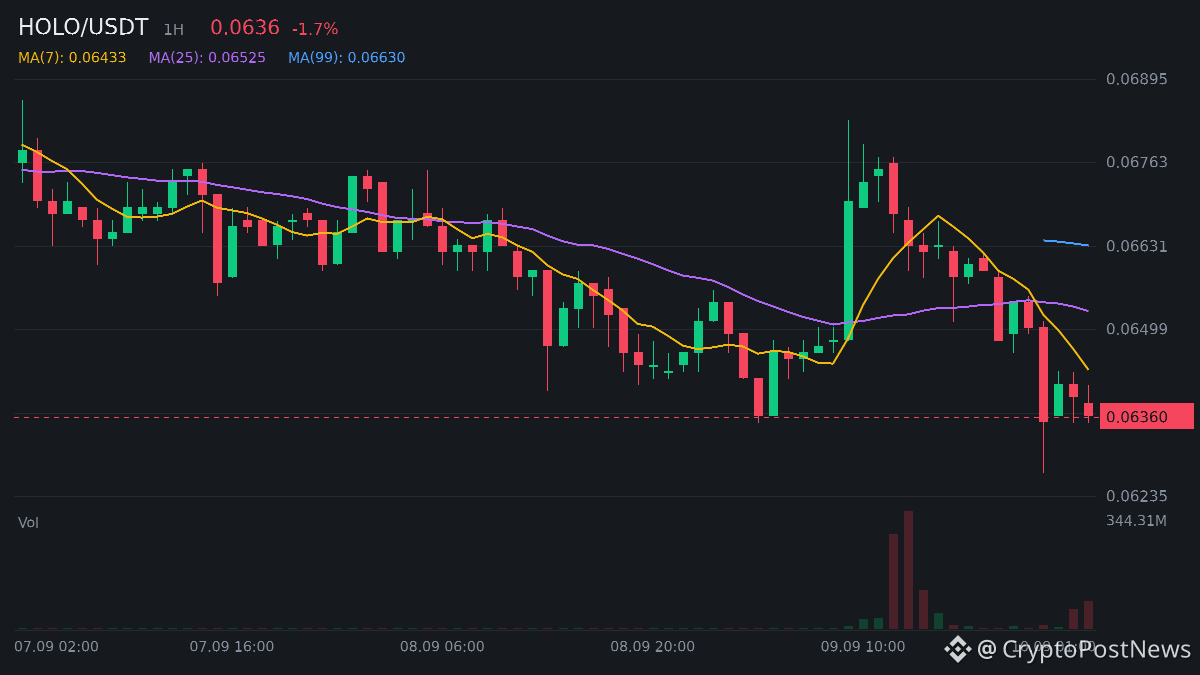Screen dimensions: 1200x675
Task: Select the 08.09 20:00 time axis label
Action: tap(653, 647)
